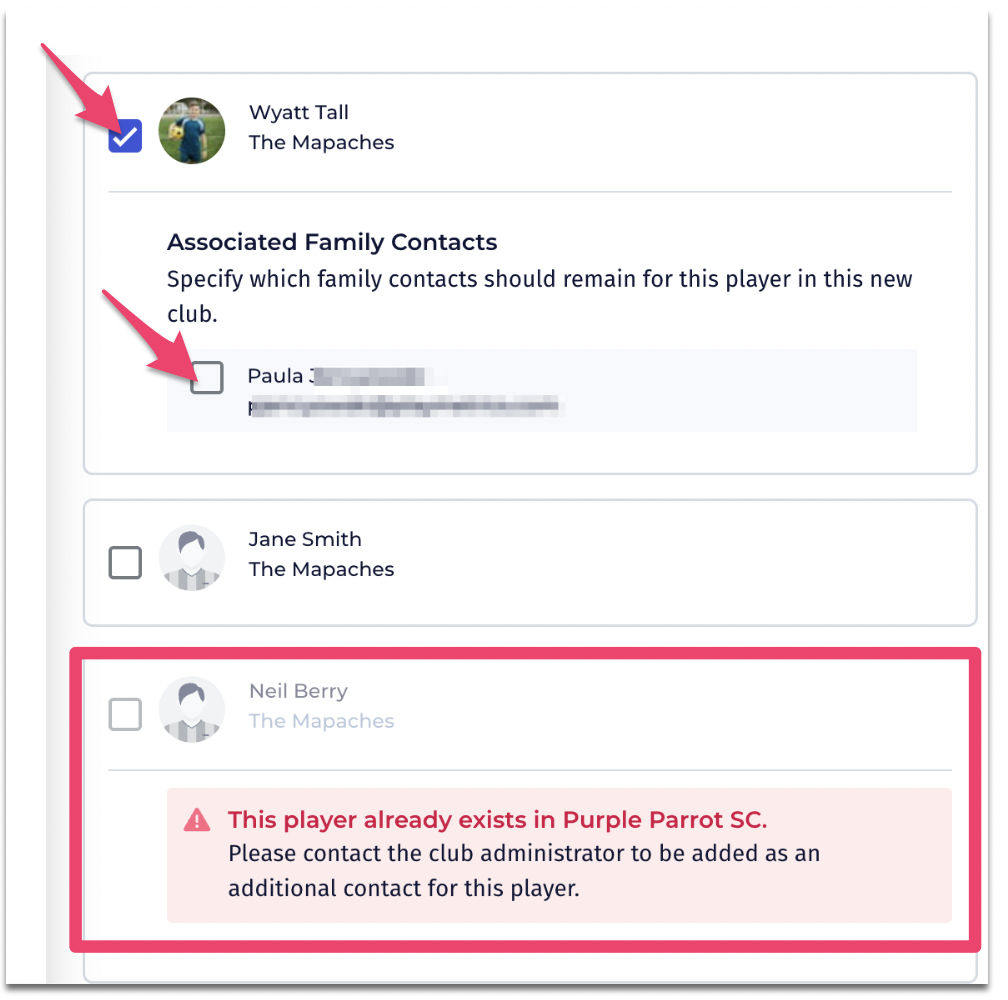Check the Paula family contact checkbox

pos(207,377)
